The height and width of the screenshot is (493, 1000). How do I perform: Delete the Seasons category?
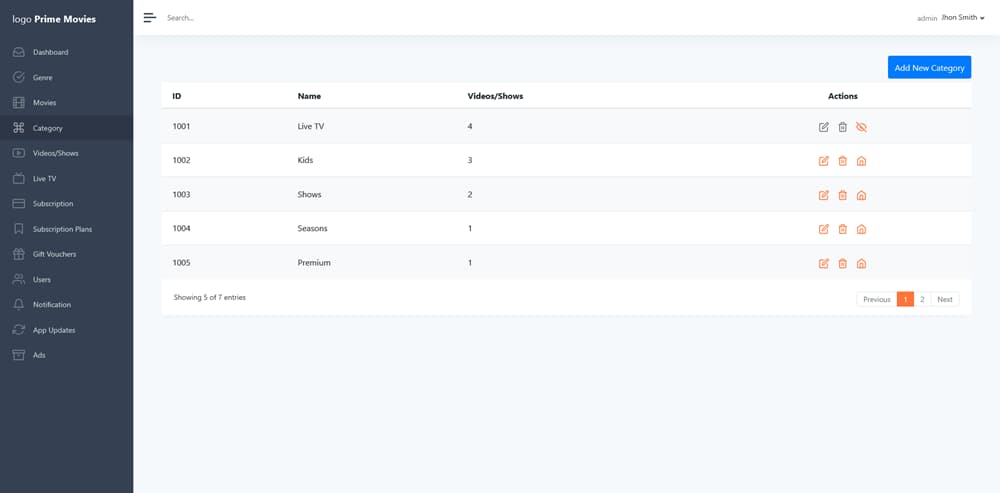[842, 229]
